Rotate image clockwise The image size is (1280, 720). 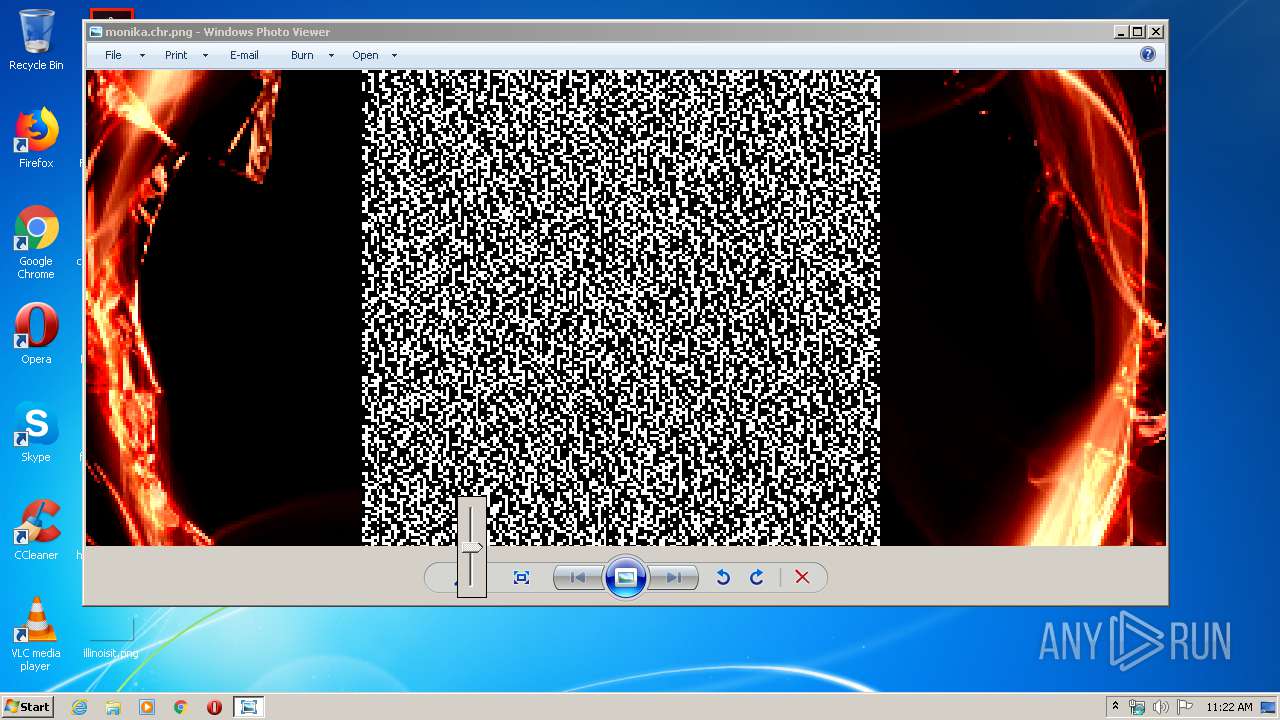pos(757,577)
